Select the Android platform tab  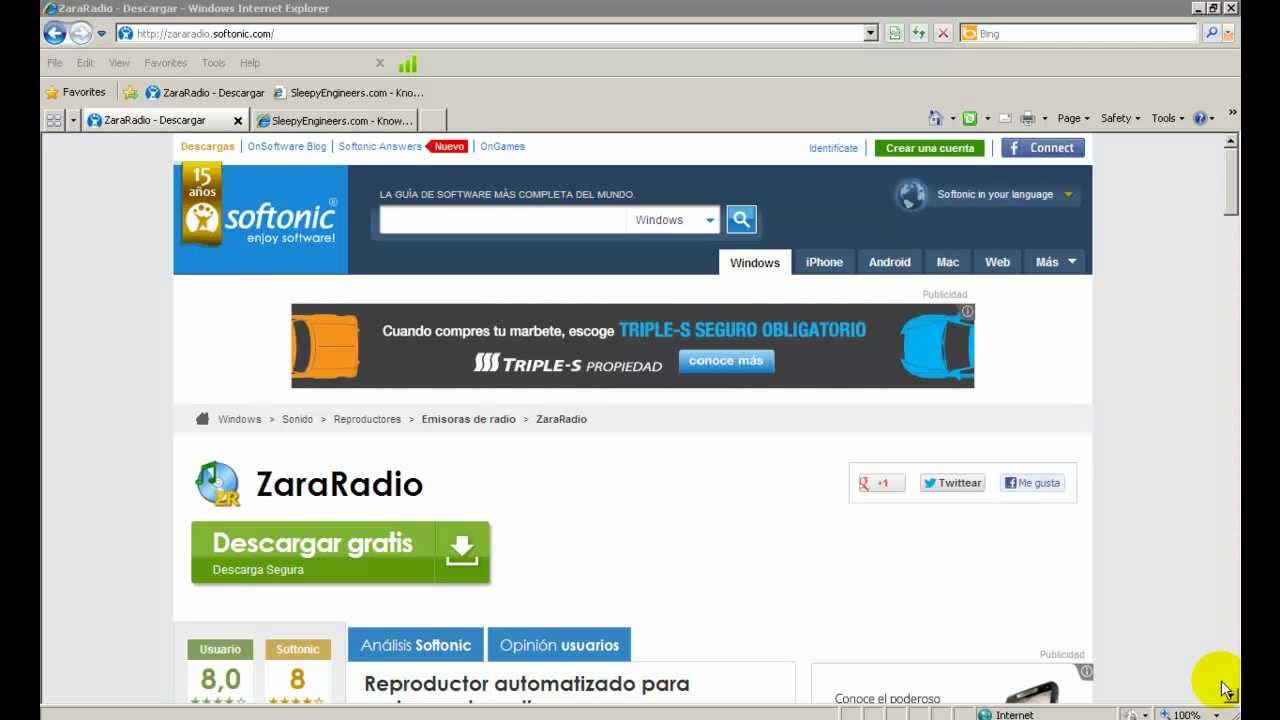[889, 262]
